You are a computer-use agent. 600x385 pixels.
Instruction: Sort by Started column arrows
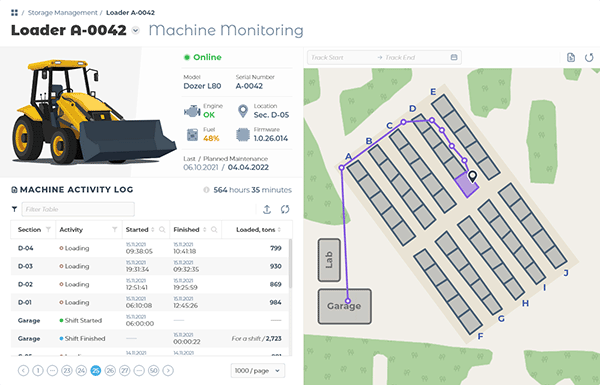point(153,230)
